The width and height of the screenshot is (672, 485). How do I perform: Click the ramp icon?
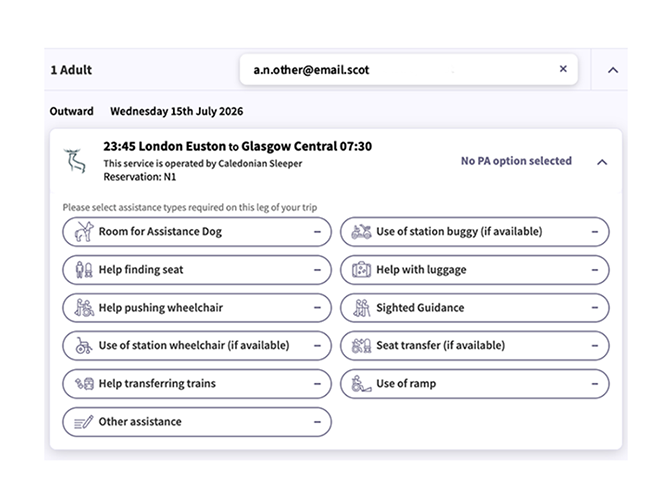pyautogui.click(x=361, y=384)
